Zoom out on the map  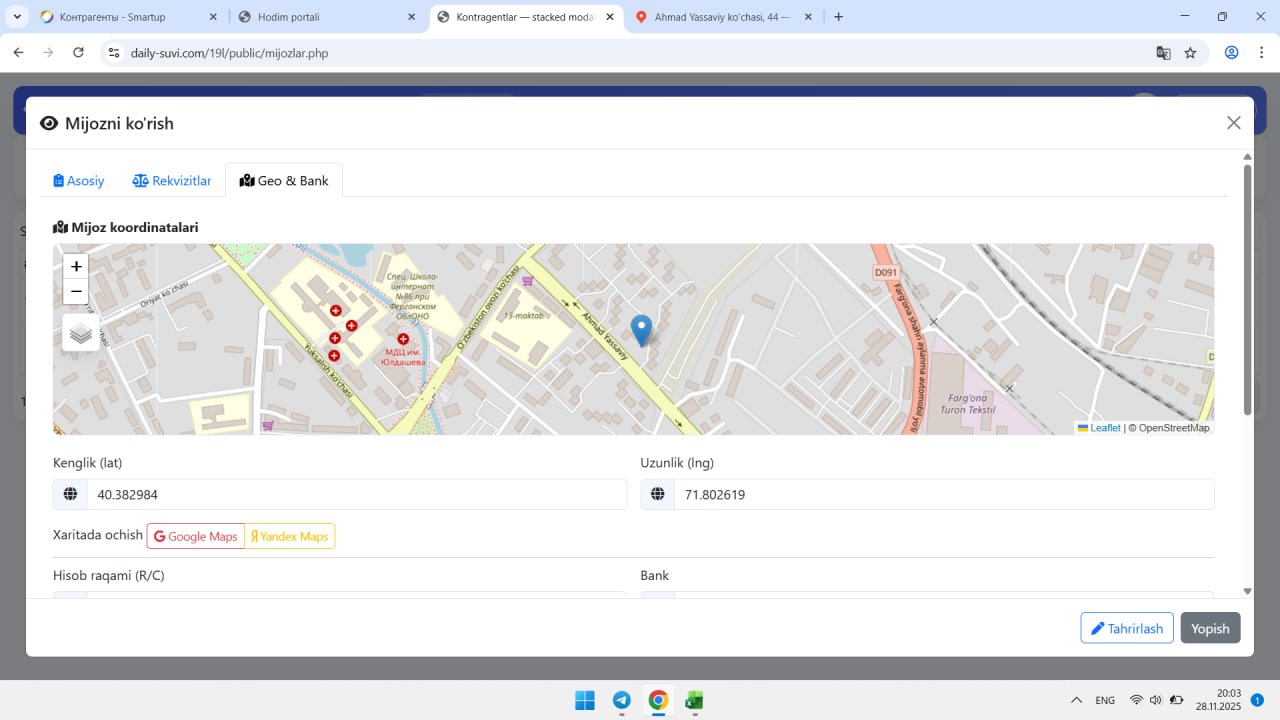(x=76, y=292)
